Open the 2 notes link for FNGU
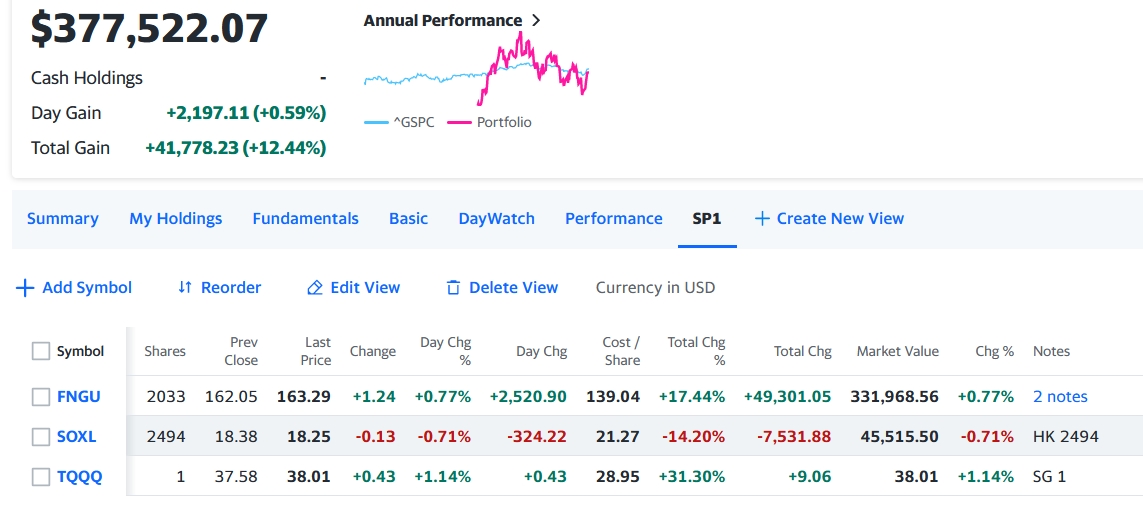This screenshot has width=1143, height=507. [x=1060, y=397]
